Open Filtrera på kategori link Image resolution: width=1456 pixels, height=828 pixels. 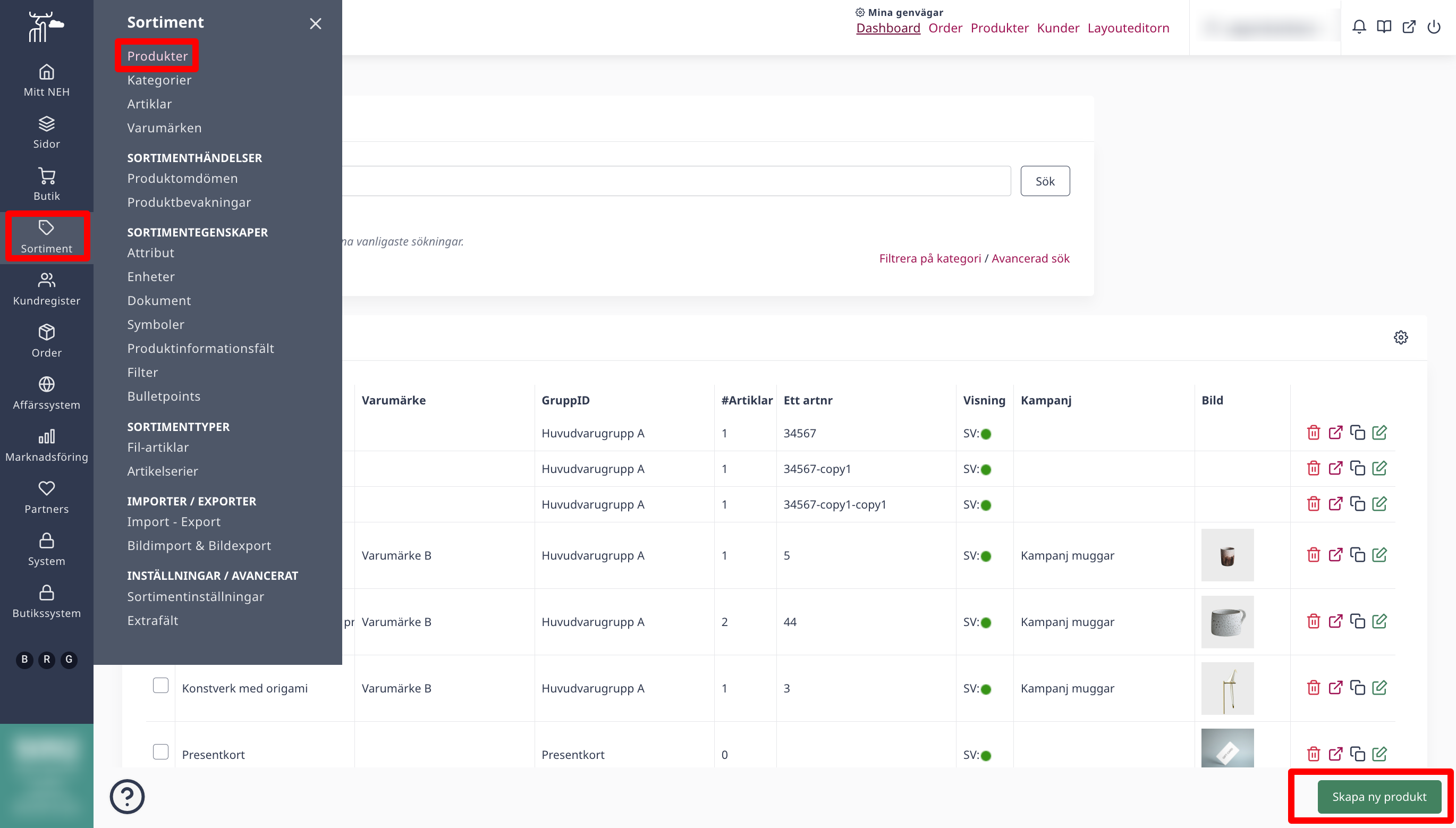tap(930, 258)
